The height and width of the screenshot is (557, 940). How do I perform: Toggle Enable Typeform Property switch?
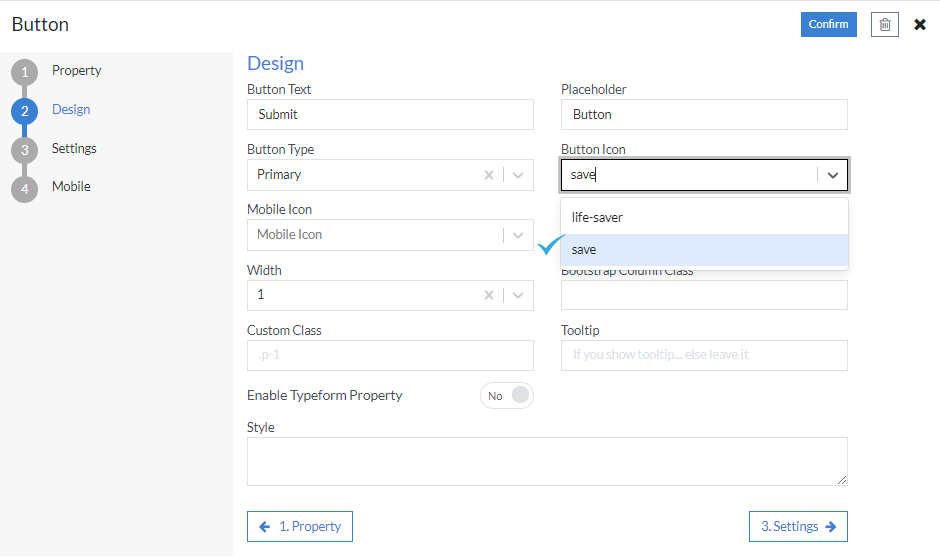coord(507,396)
